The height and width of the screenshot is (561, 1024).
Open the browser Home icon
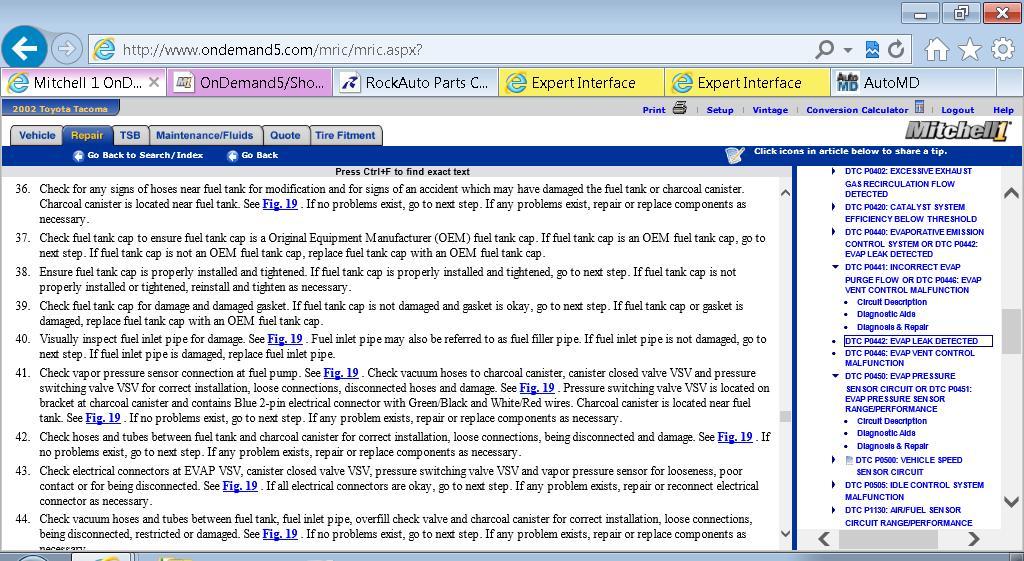click(x=936, y=49)
